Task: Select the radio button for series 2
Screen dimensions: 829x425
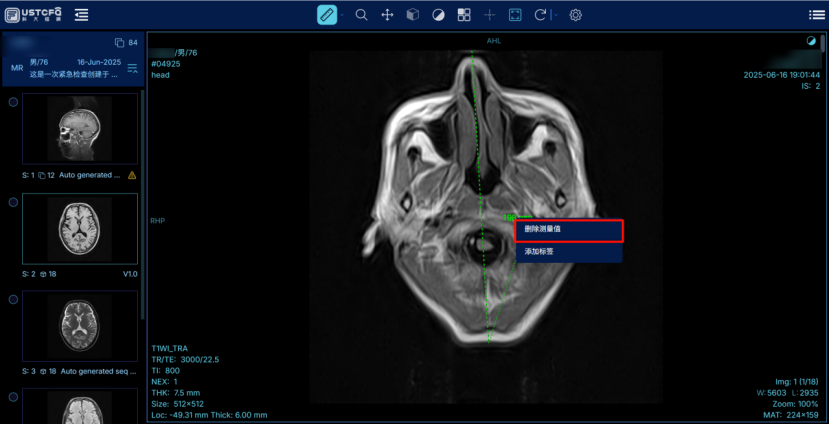Action: point(13,202)
